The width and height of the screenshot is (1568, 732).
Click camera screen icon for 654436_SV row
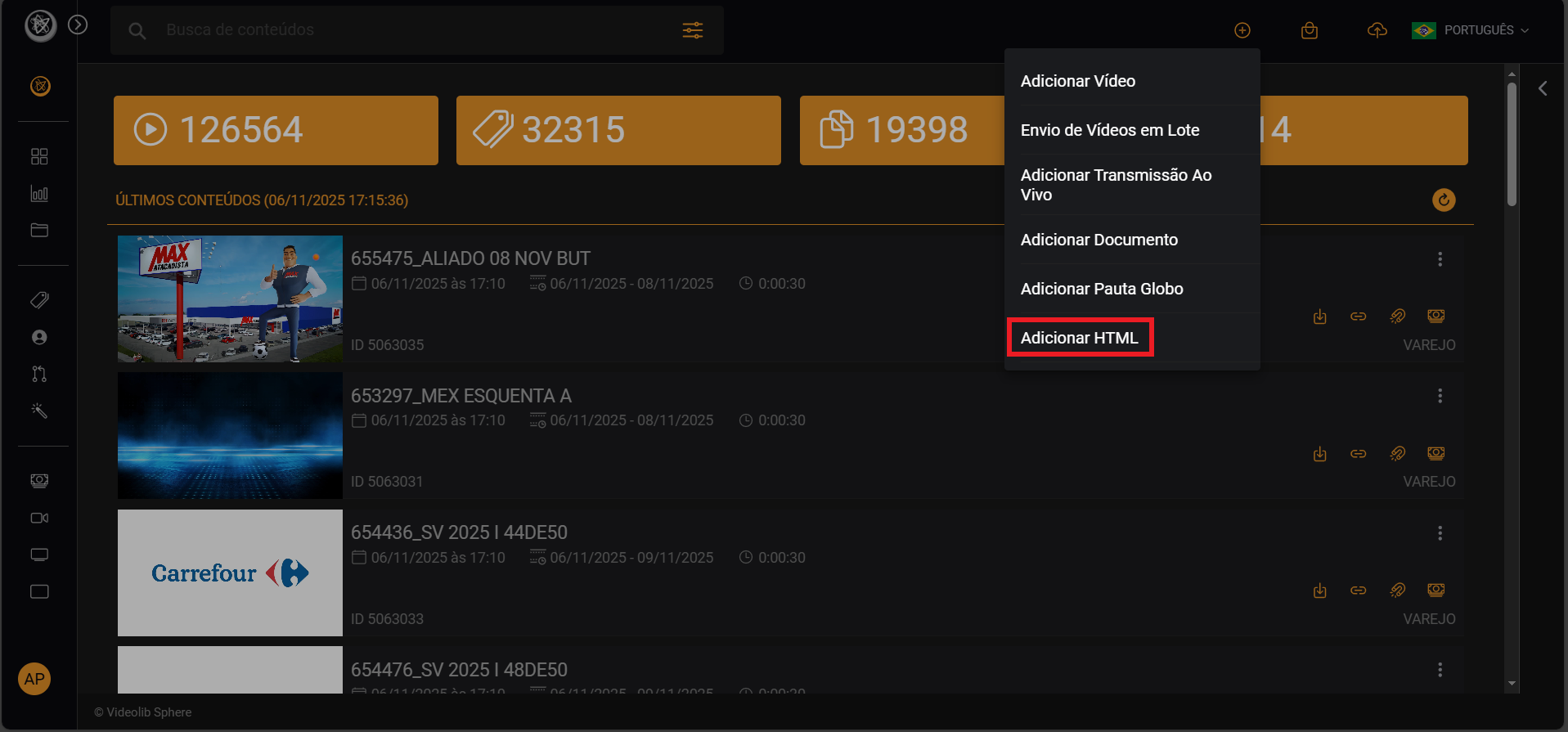click(1435, 591)
